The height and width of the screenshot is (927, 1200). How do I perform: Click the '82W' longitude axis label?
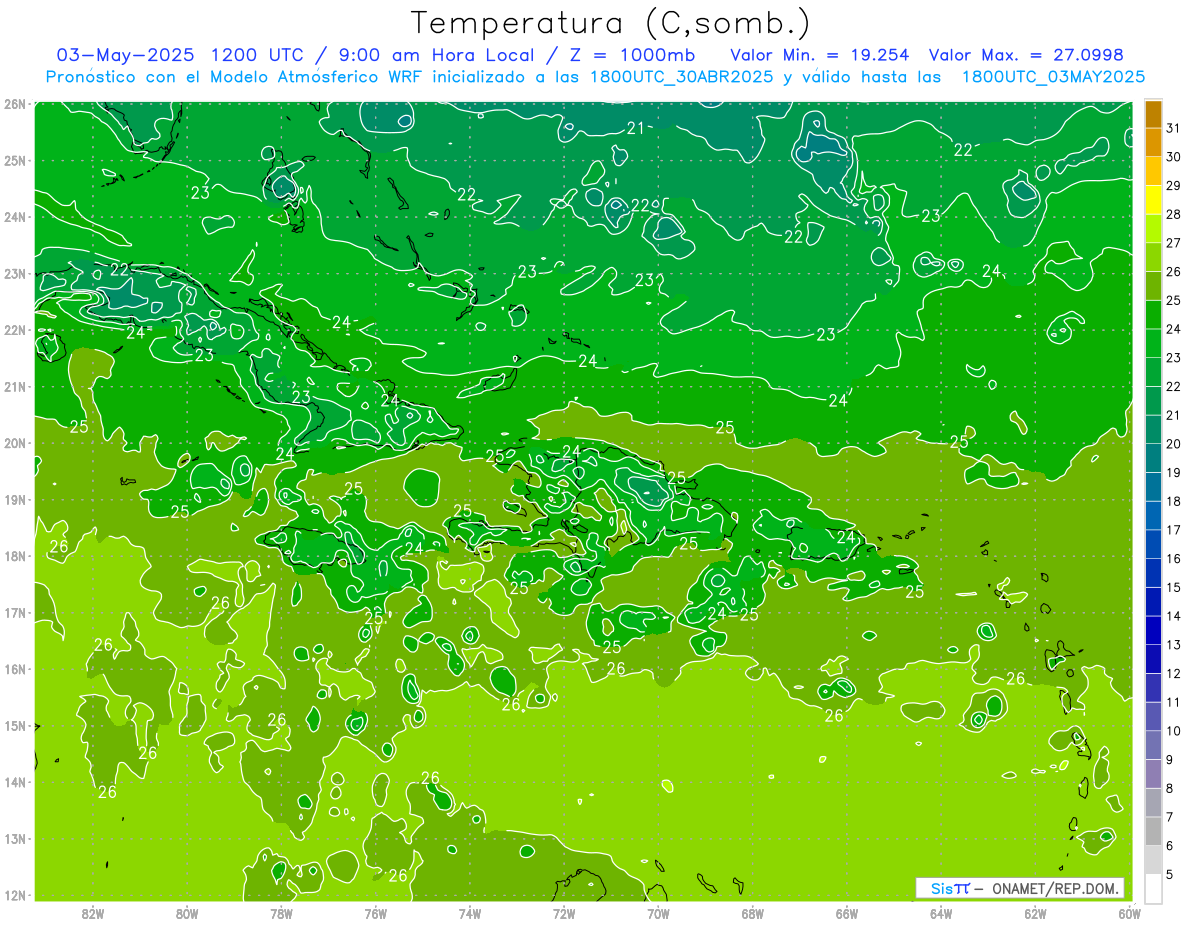pos(93,913)
